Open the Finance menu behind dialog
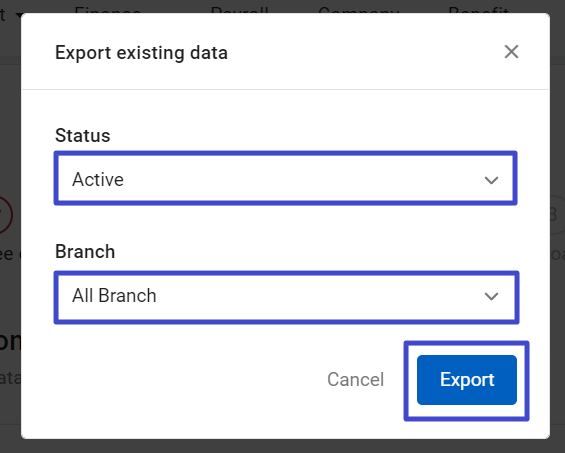The width and height of the screenshot is (565, 453). [107, 10]
